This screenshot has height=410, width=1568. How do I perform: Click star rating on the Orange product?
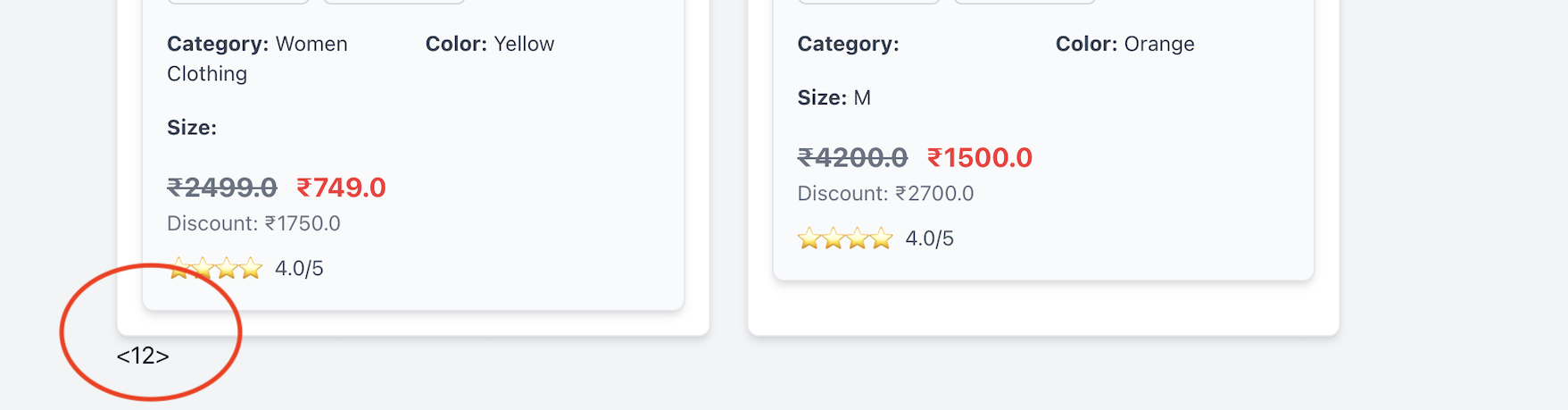tap(844, 238)
